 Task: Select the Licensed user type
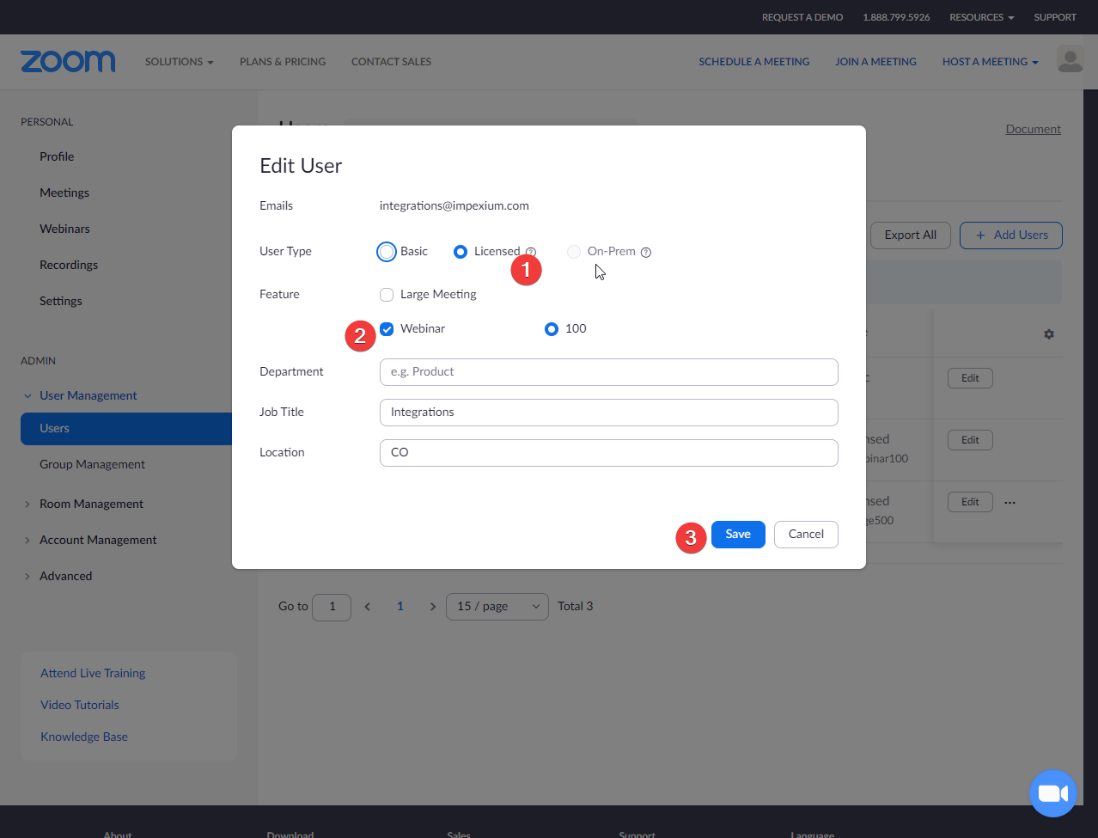(460, 251)
